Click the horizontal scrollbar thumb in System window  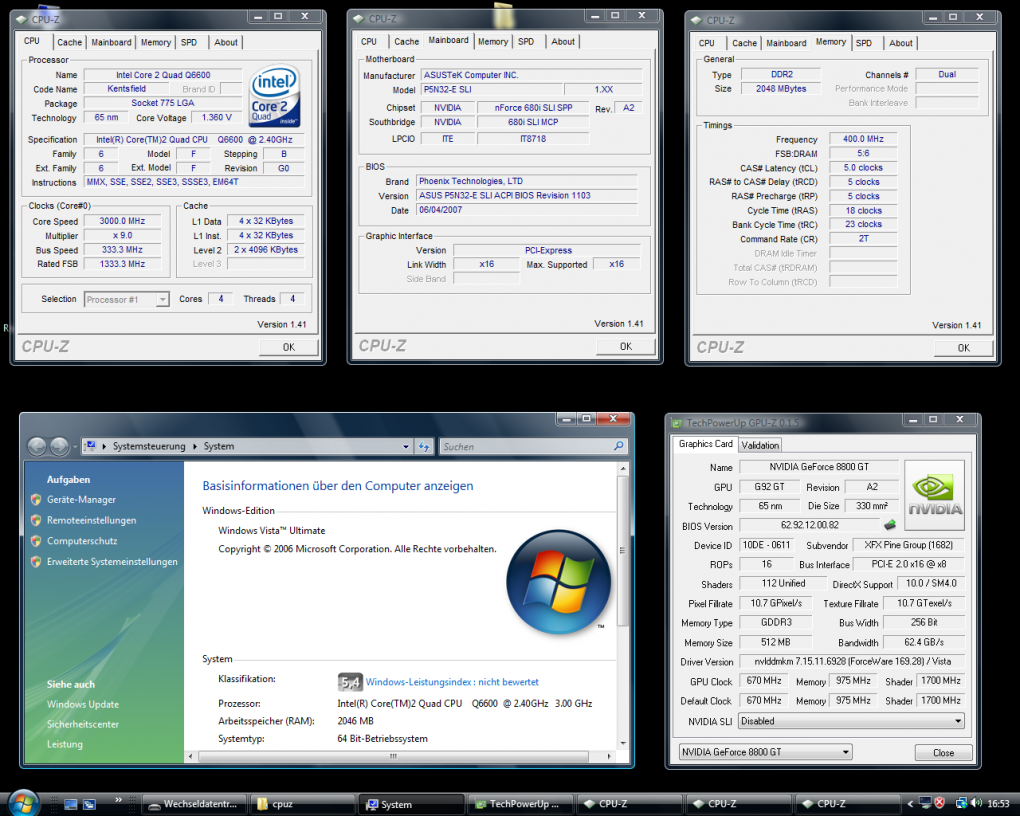click(x=394, y=756)
